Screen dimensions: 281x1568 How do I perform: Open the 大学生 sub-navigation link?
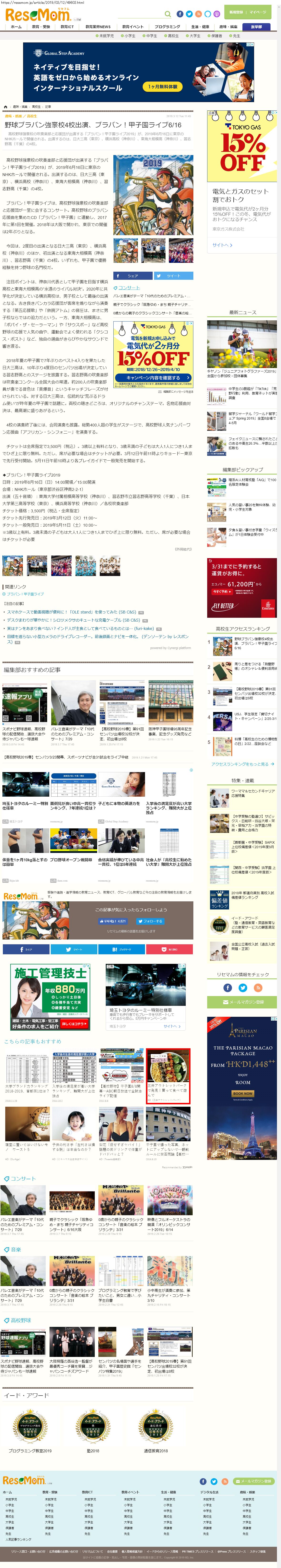(x=193, y=36)
